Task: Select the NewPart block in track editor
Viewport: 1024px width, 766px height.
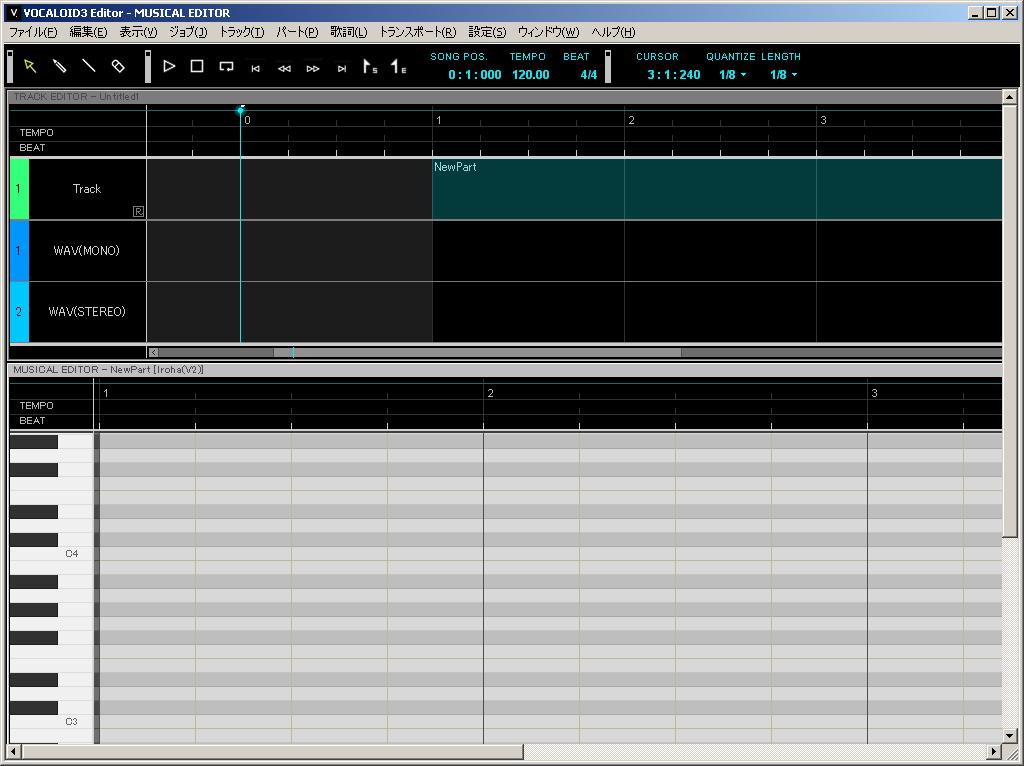Action: click(x=717, y=189)
